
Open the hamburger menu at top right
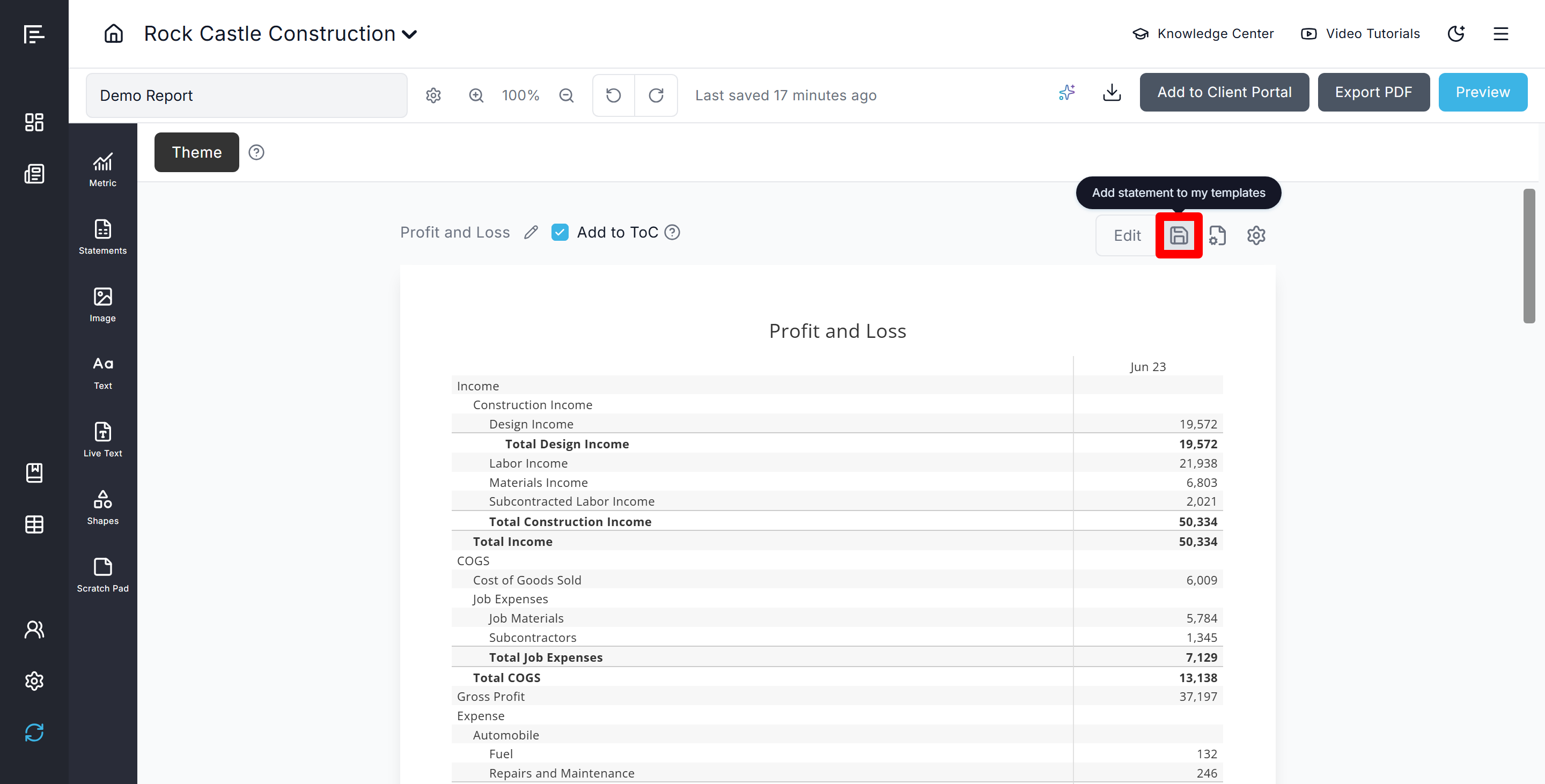(x=1500, y=34)
